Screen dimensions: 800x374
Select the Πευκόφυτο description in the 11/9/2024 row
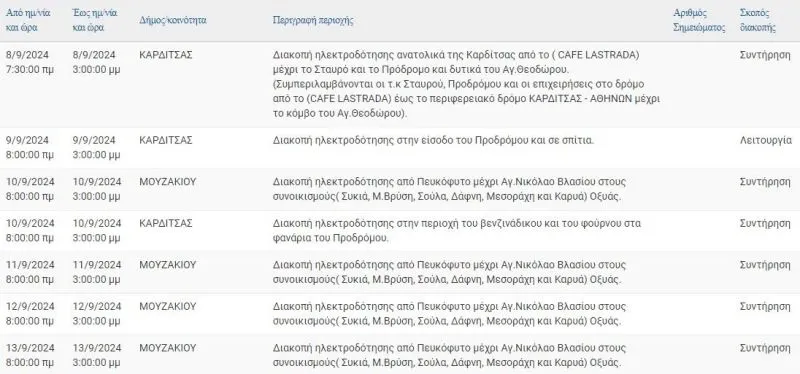click(x=449, y=272)
